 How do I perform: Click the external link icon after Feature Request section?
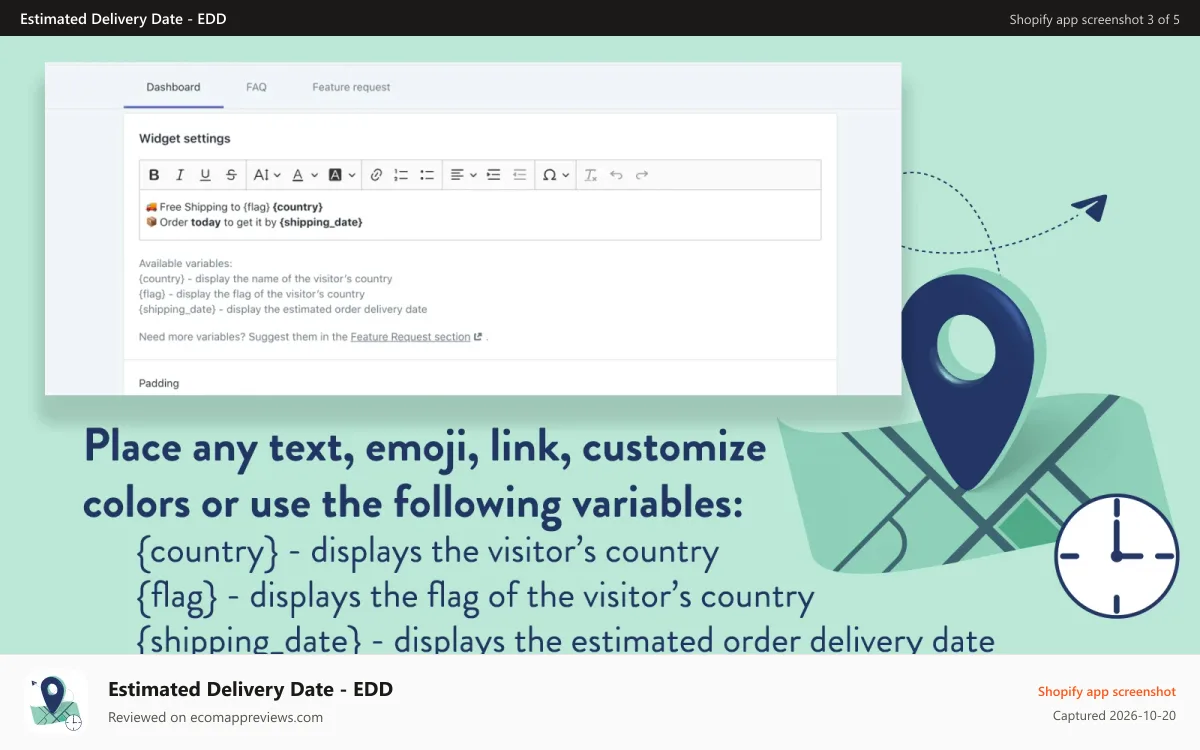click(478, 337)
